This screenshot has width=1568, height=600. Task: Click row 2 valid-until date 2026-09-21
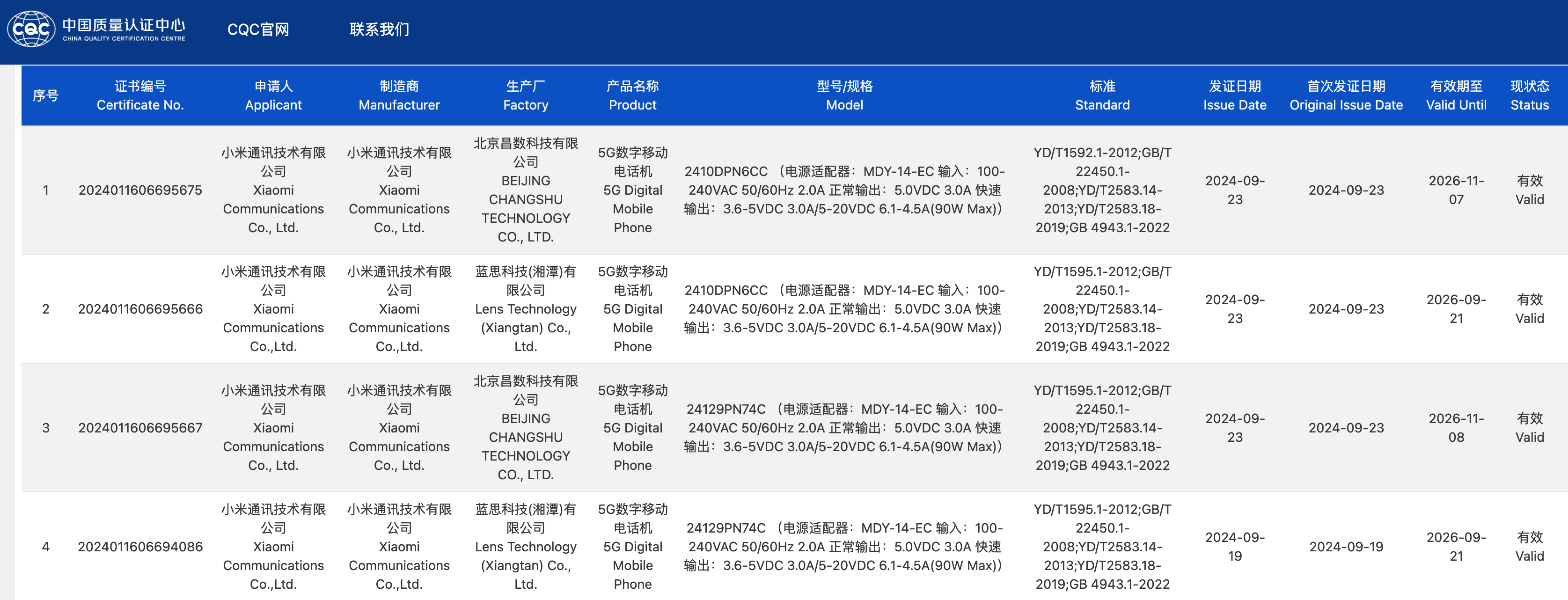pos(1456,309)
